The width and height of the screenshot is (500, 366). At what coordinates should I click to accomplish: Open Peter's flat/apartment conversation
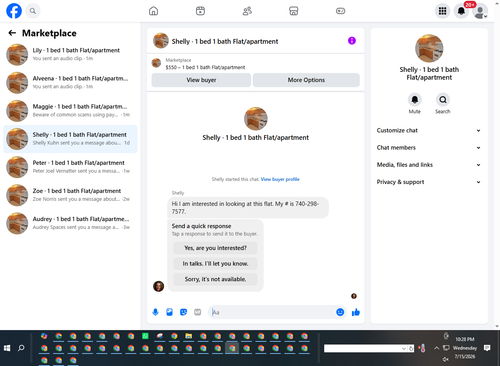tap(70, 167)
